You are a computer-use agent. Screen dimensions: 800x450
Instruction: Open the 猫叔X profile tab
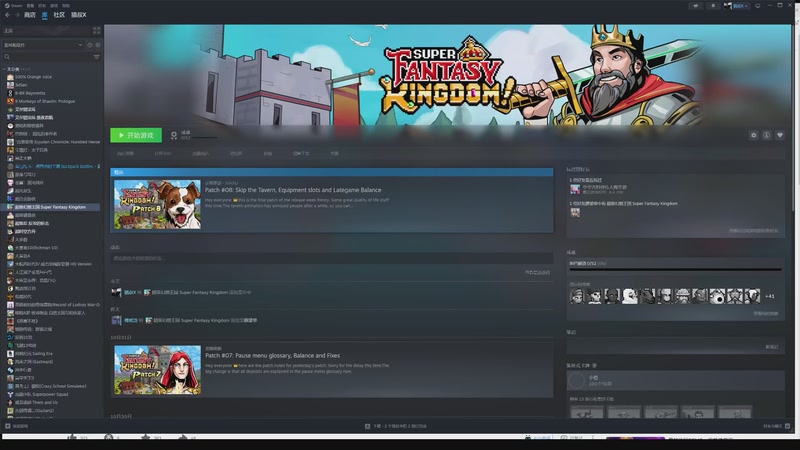[79, 15]
